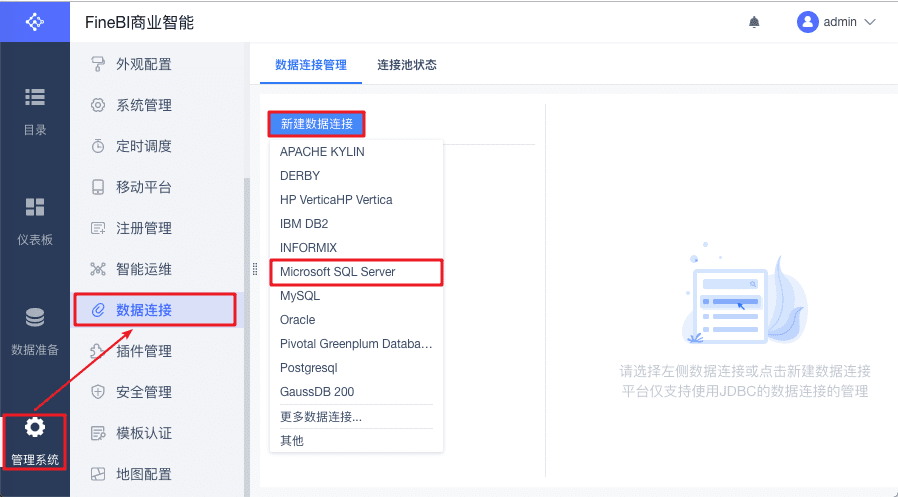Click the admin user avatar
The height and width of the screenshot is (497, 898).
pos(808,22)
